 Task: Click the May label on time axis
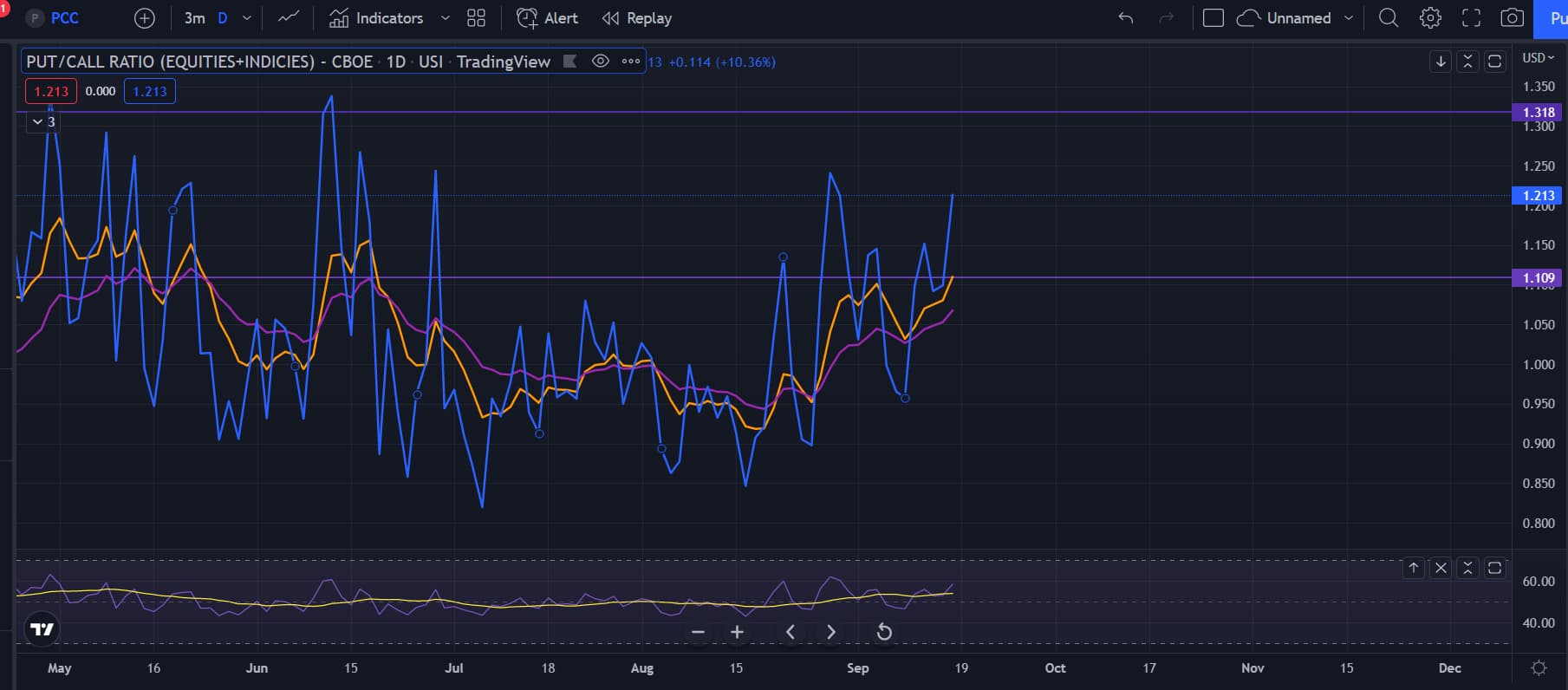(x=59, y=668)
